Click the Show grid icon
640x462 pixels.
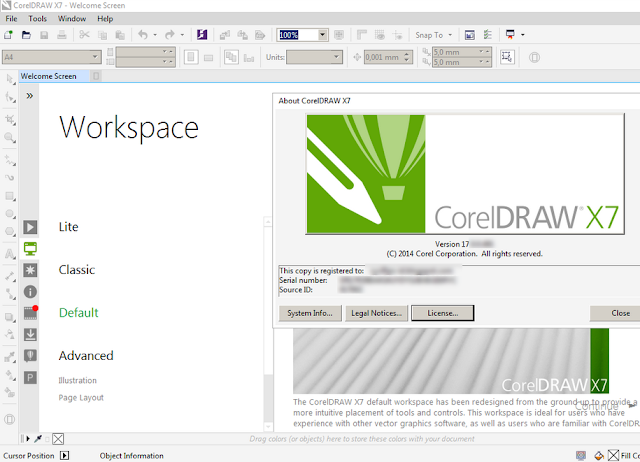[x=380, y=35]
